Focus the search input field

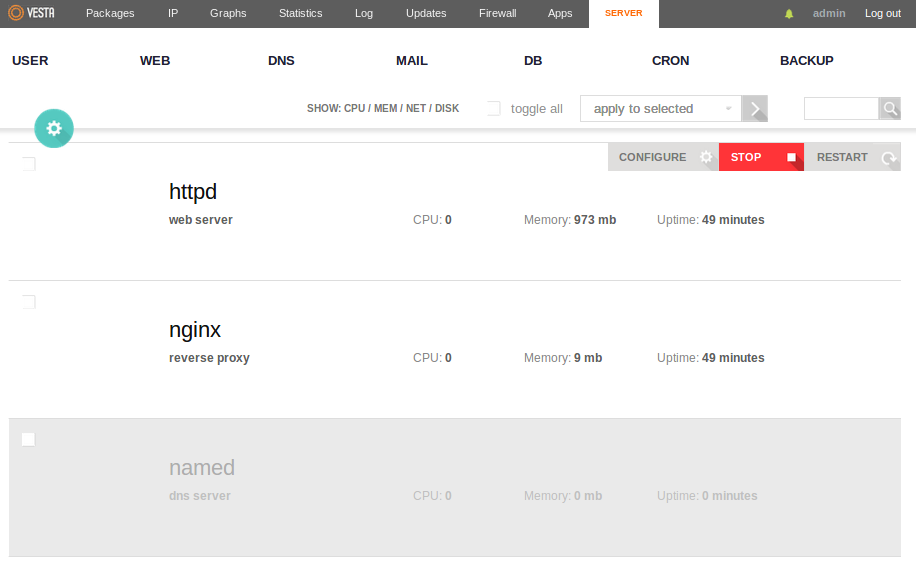(841, 109)
